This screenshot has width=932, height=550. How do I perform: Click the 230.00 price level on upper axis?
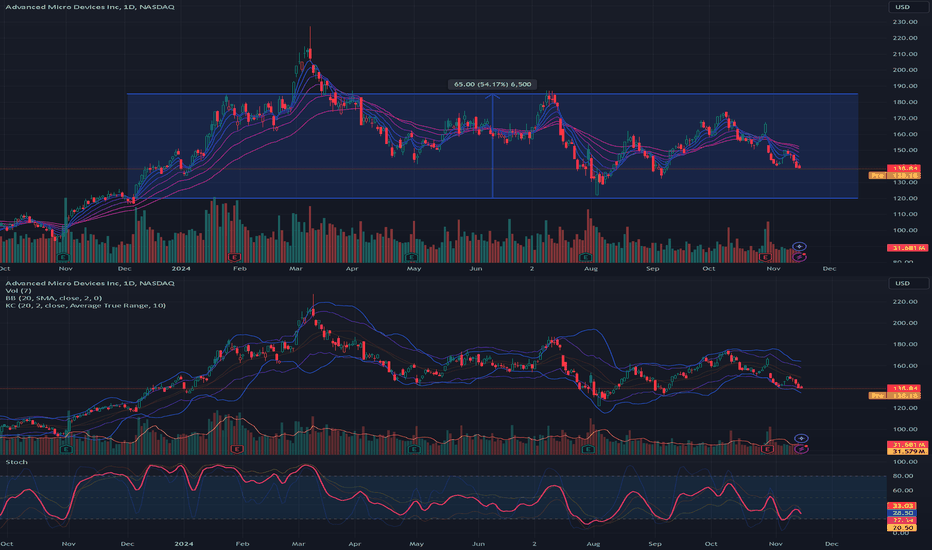point(905,22)
